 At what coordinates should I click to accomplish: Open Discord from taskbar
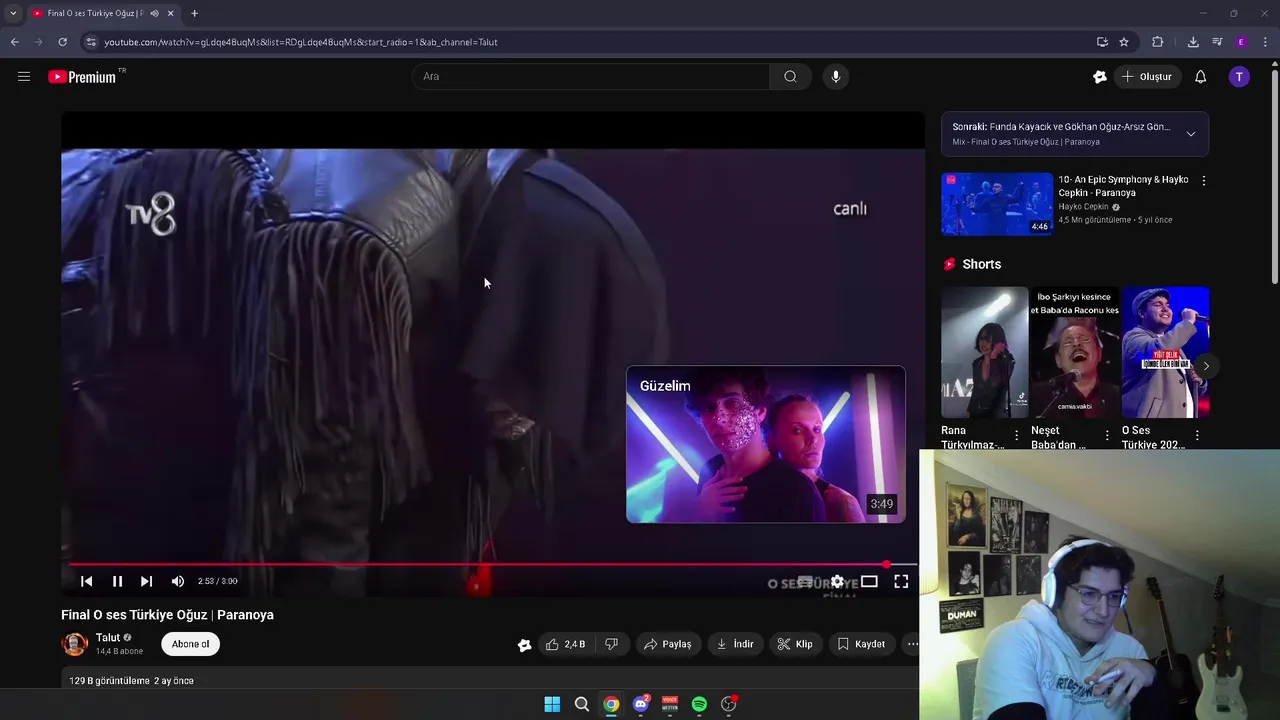coord(640,704)
